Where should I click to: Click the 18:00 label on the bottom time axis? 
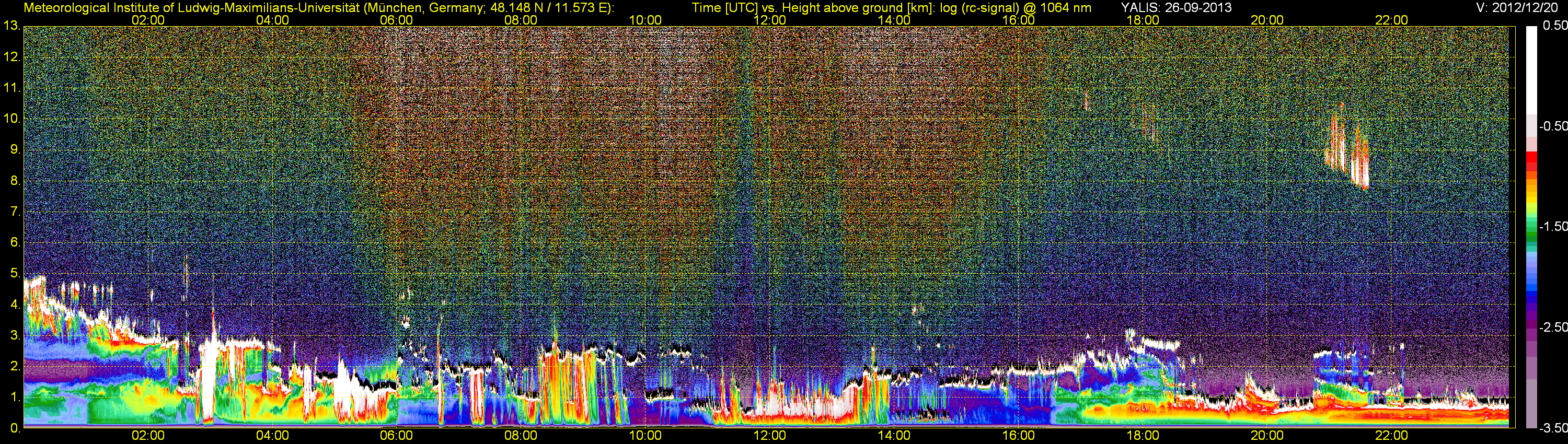pos(1143,436)
